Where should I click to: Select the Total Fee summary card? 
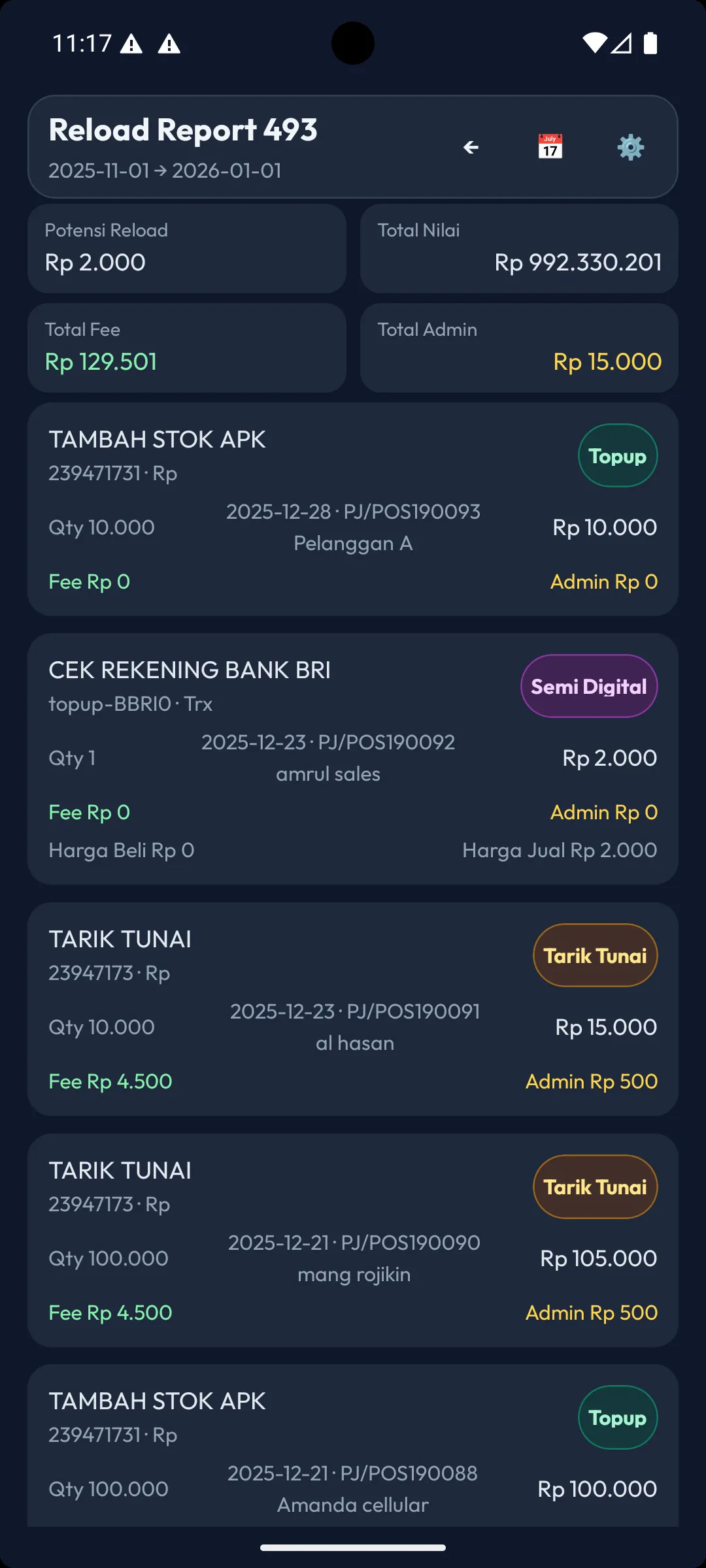pyautogui.click(x=187, y=348)
